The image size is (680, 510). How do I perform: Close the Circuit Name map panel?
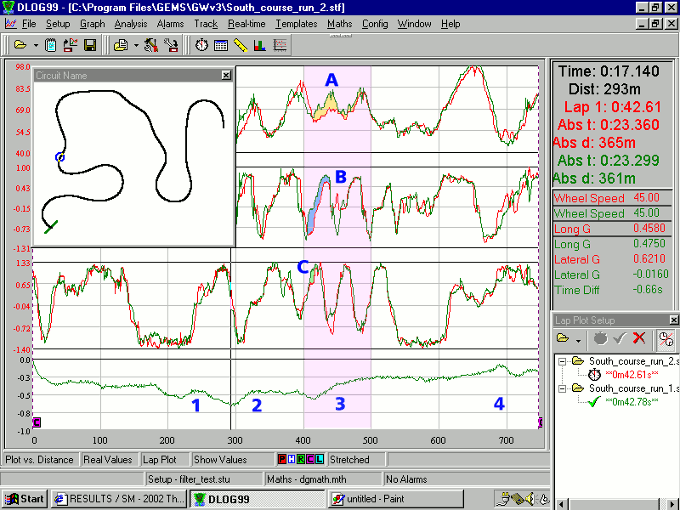coord(226,75)
